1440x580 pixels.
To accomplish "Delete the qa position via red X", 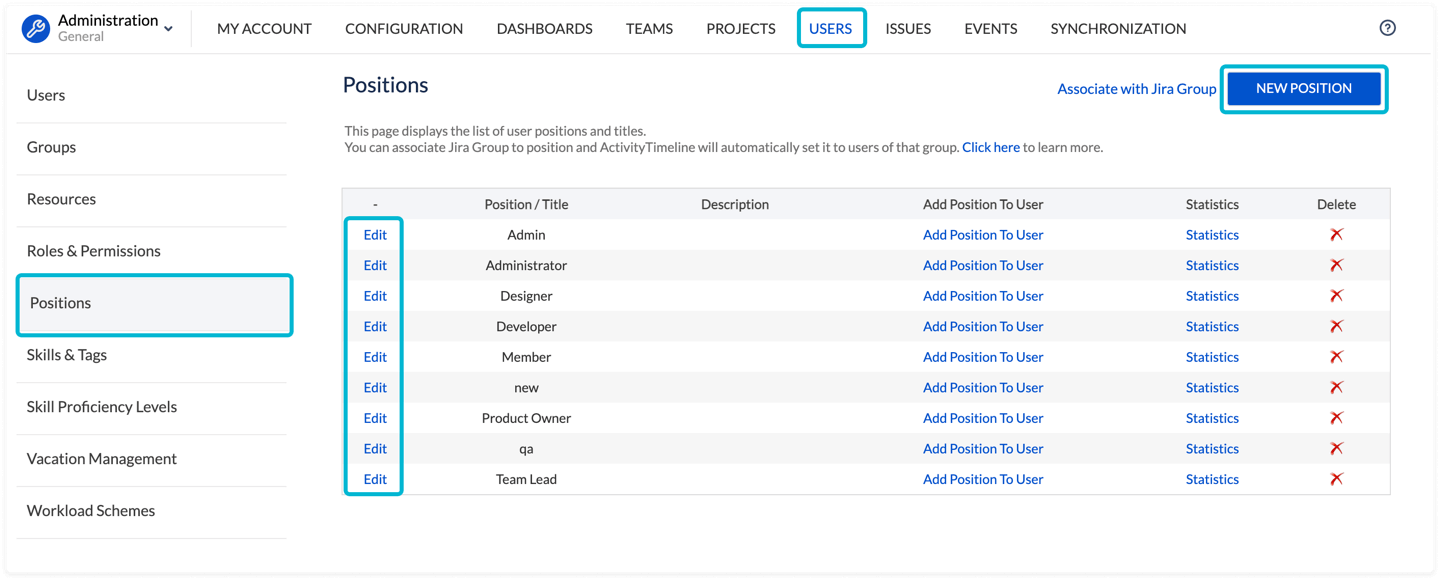I will pyautogui.click(x=1336, y=448).
